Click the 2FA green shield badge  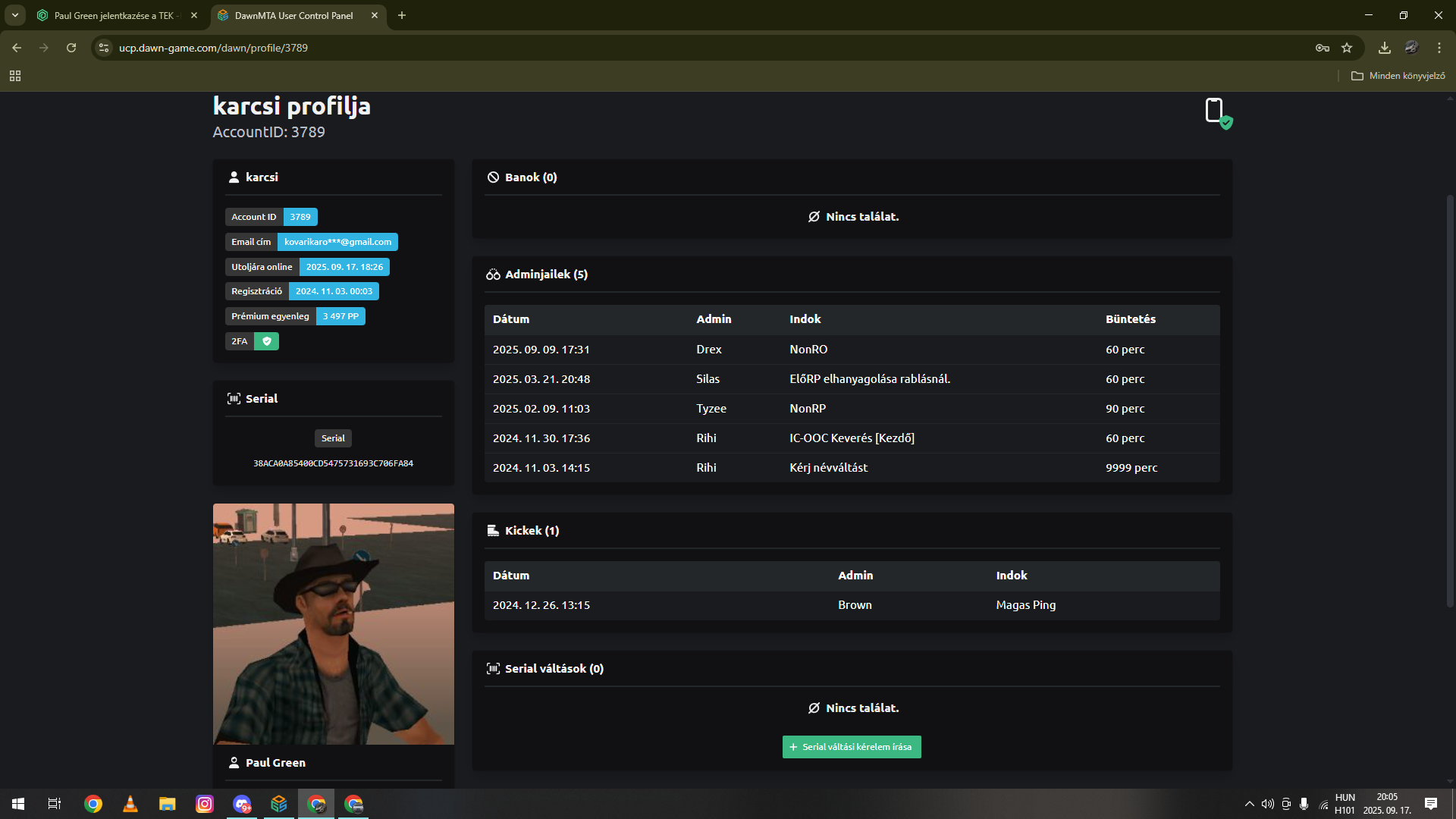click(266, 341)
